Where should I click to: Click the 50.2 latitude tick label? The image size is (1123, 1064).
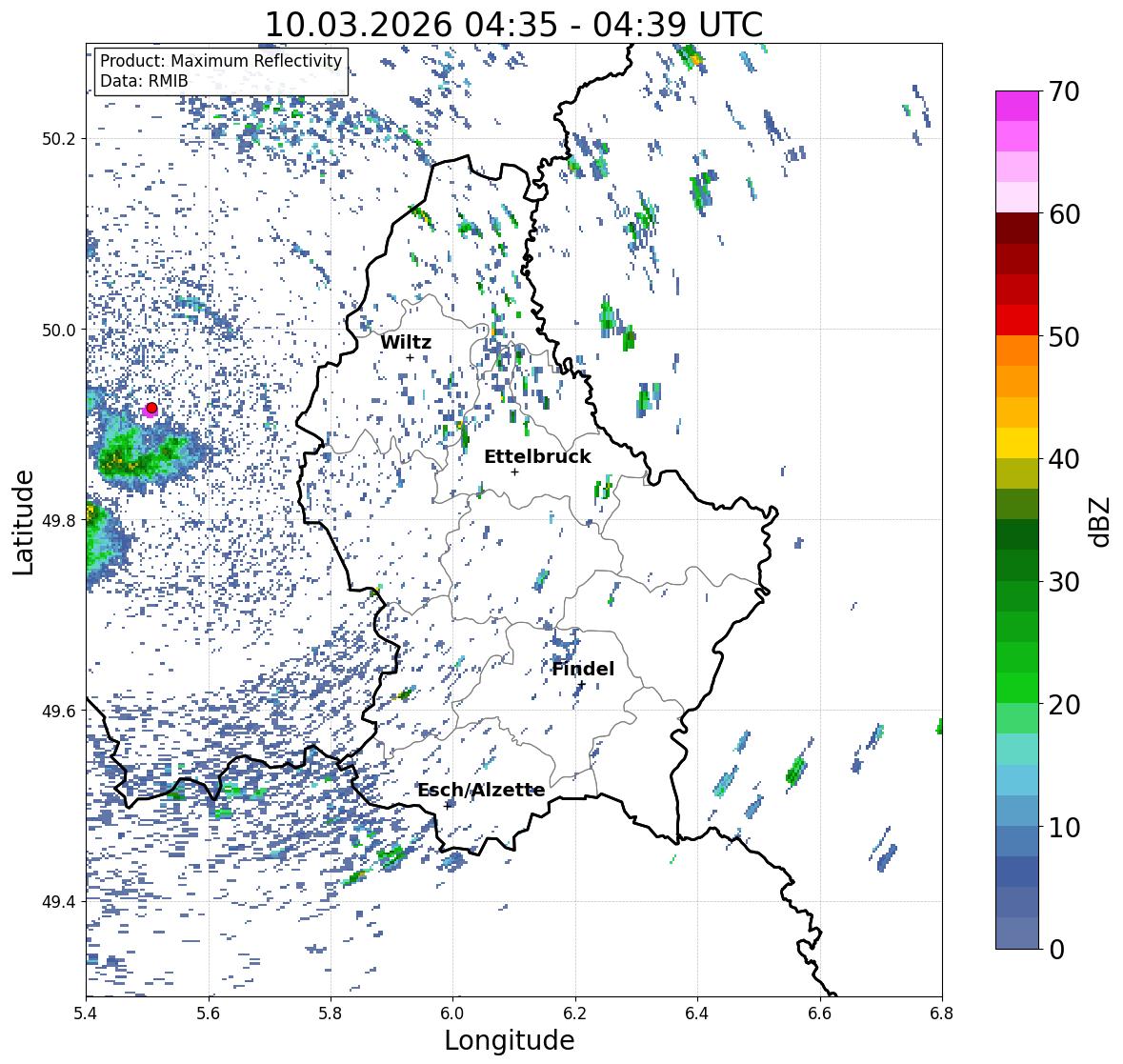click(59, 139)
